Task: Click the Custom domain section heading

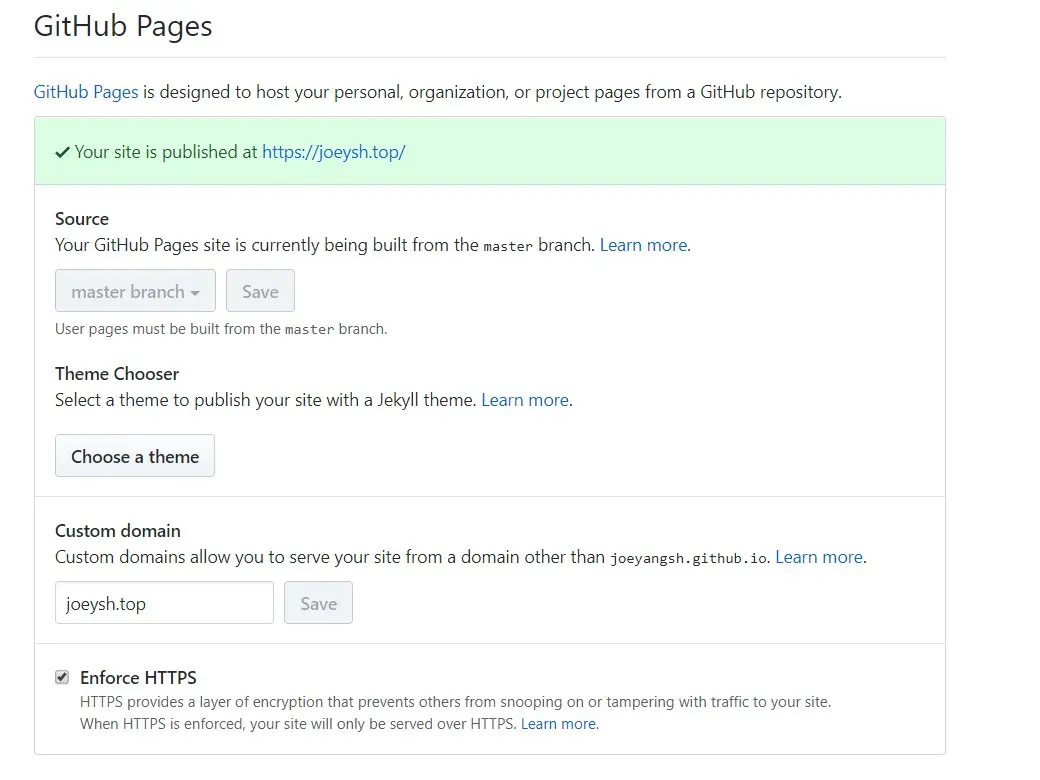Action: pyautogui.click(x=117, y=531)
